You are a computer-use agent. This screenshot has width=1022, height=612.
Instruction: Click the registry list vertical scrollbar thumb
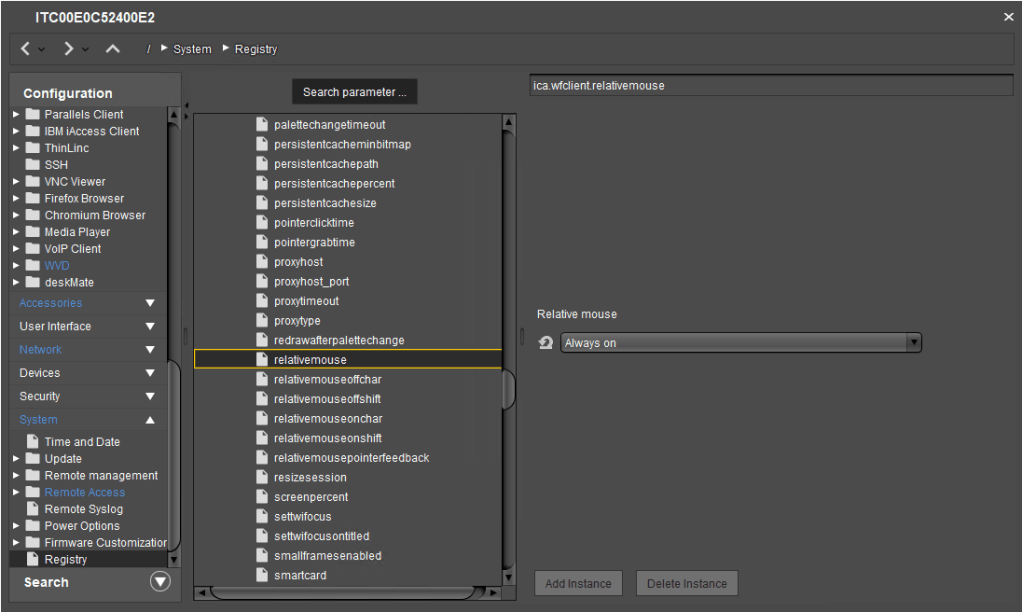point(508,388)
